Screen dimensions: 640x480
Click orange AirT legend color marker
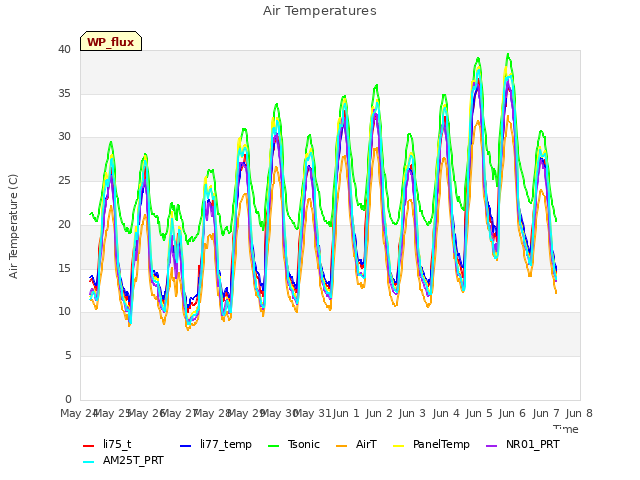(342, 446)
